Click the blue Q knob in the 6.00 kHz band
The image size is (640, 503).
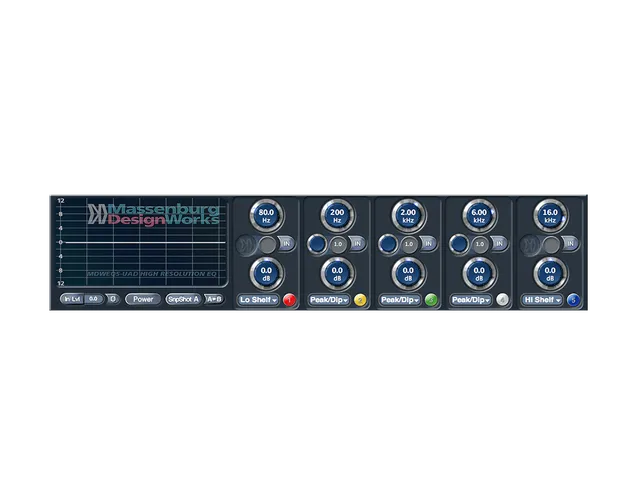459,244
